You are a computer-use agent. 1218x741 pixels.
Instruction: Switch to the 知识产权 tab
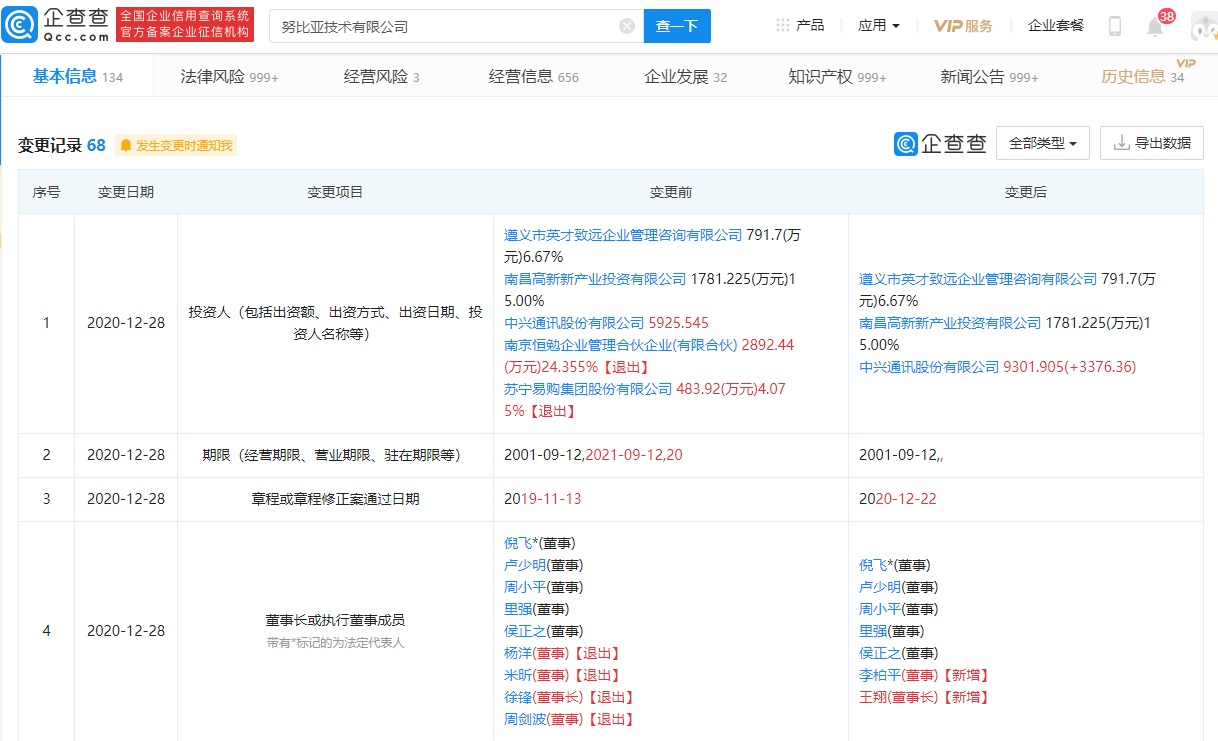(837, 76)
